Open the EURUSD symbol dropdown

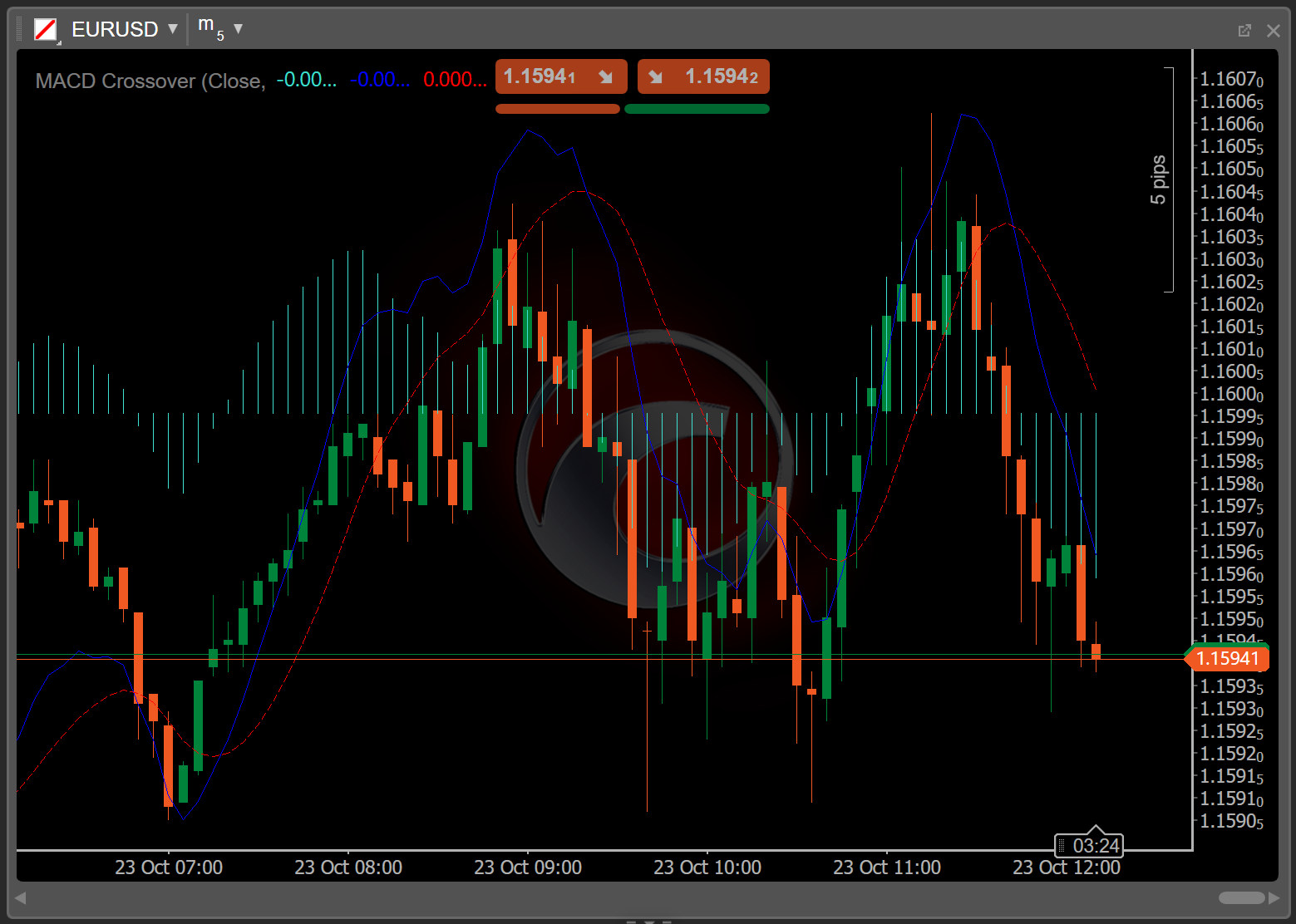pyautogui.click(x=173, y=29)
